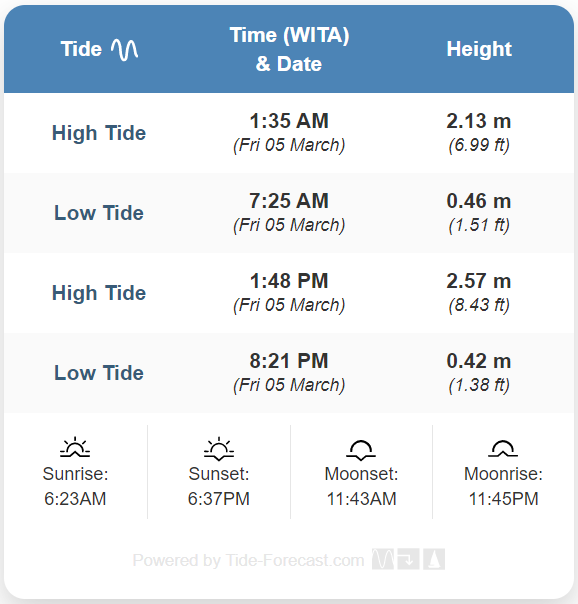Click the Sunrise 6:23AM text

(75, 486)
